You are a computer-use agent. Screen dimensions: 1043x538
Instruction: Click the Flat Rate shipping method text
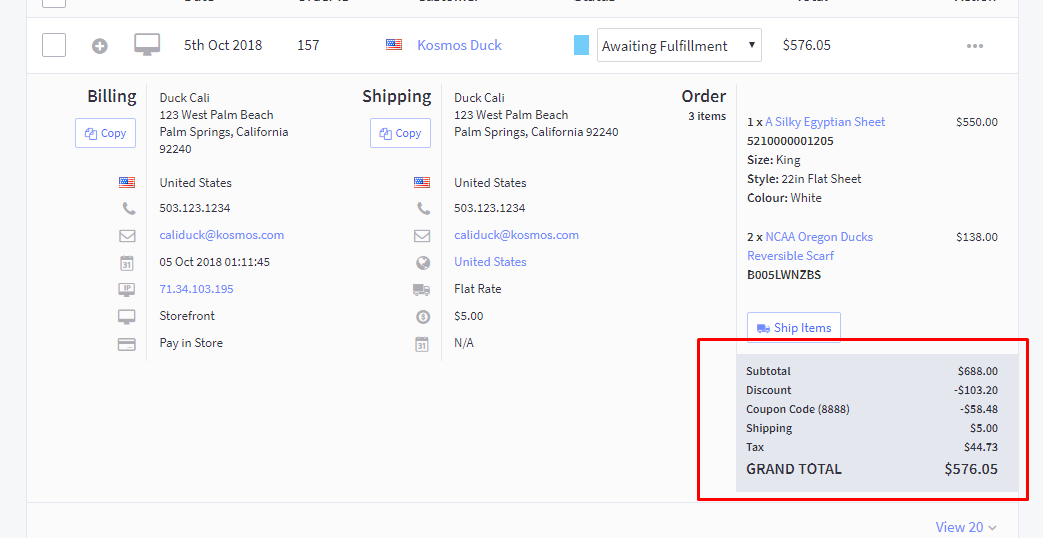tap(478, 289)
